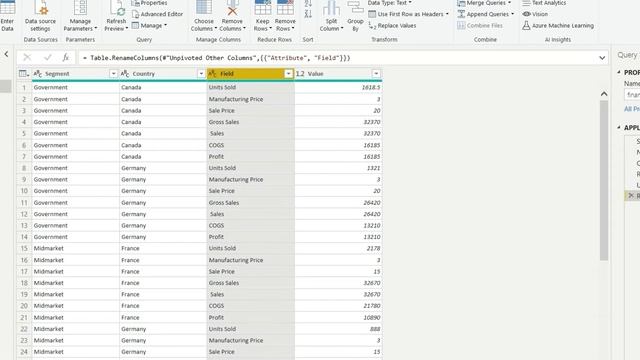The image size is (640, 360).
Task: Open Azure Machine Learning
Action: tap(558, 25)
